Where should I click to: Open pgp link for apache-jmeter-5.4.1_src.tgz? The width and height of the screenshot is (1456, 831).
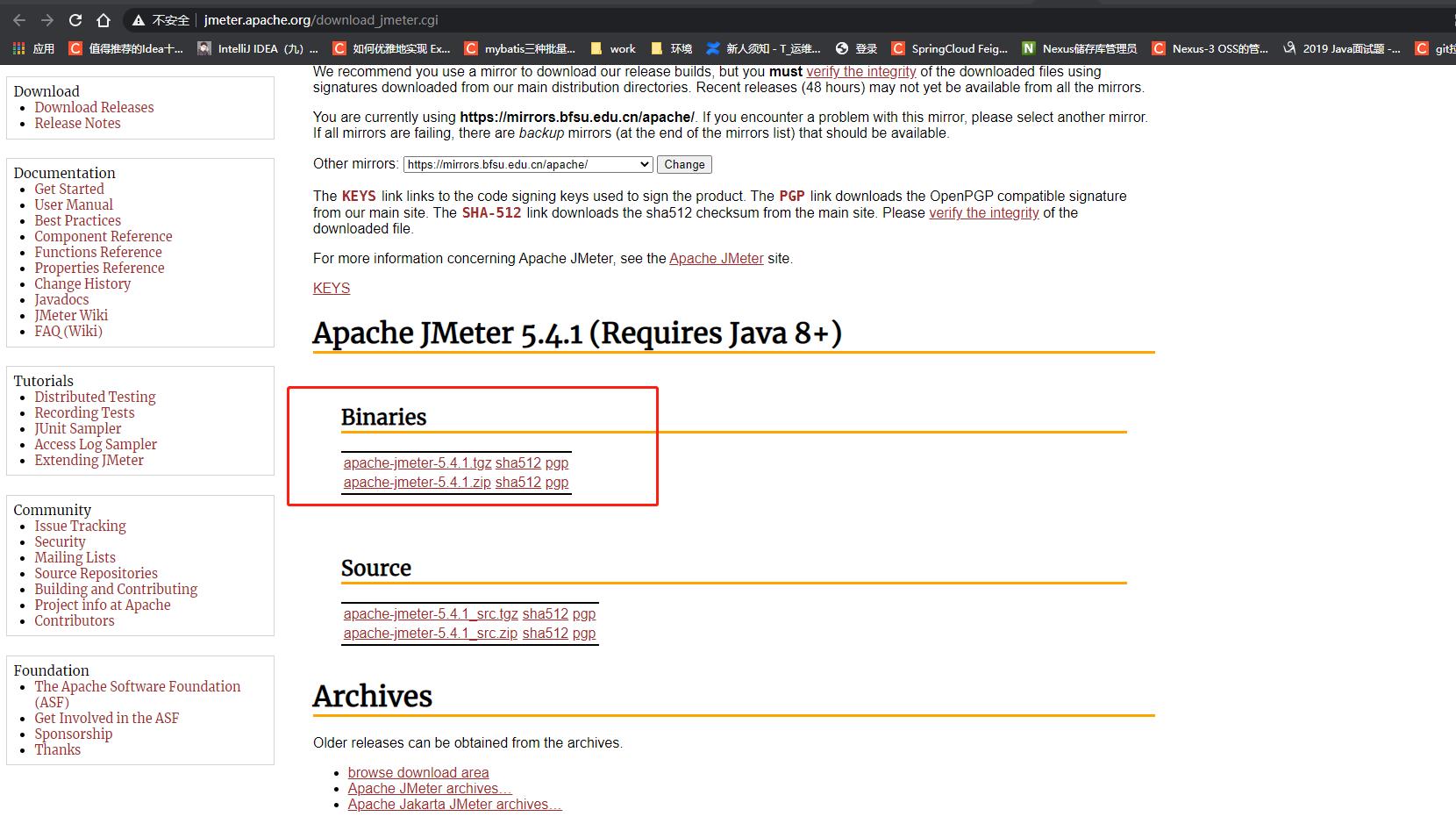point(584,613)
